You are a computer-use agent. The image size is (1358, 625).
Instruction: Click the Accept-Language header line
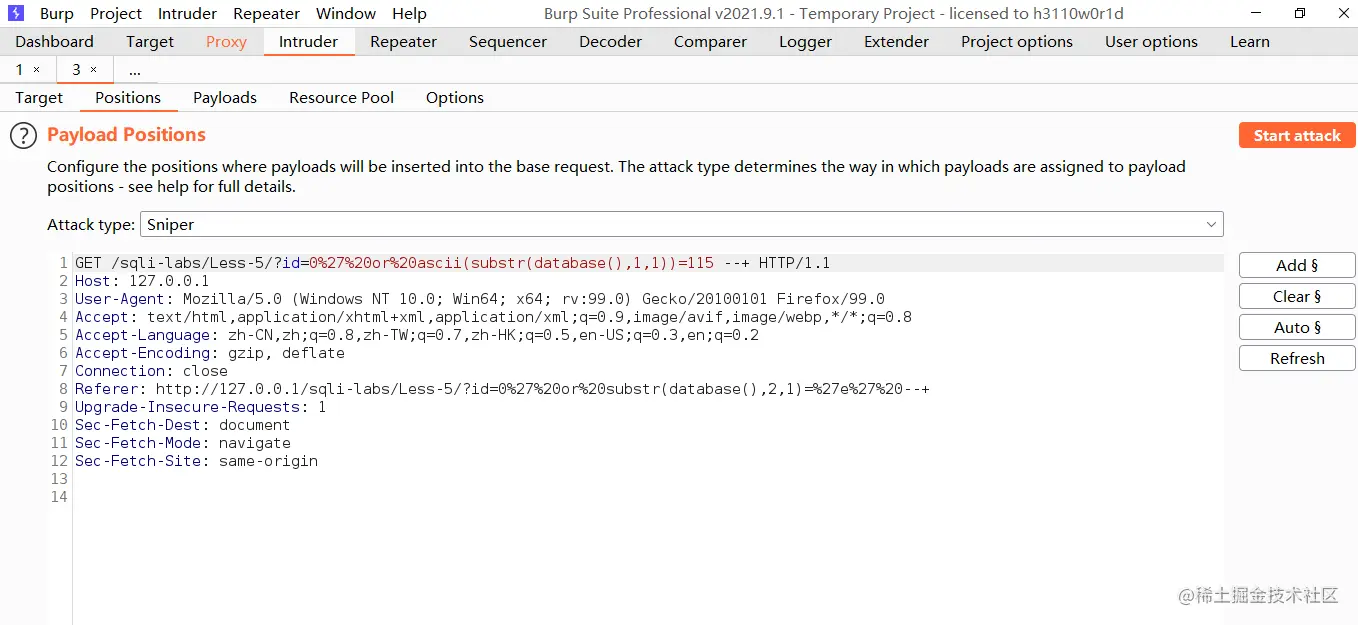(416, 335)
